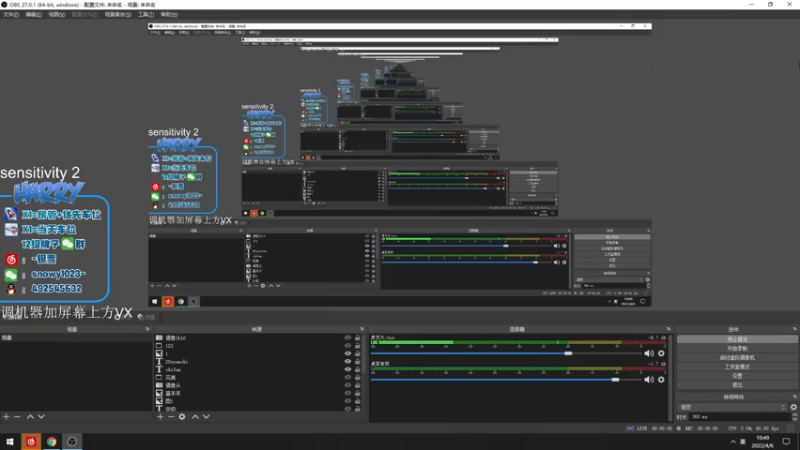Image resolution: width=800 pixels, height=450 pixels.
Task: Open the 帮助(H) menu
Action: (169, 15)
